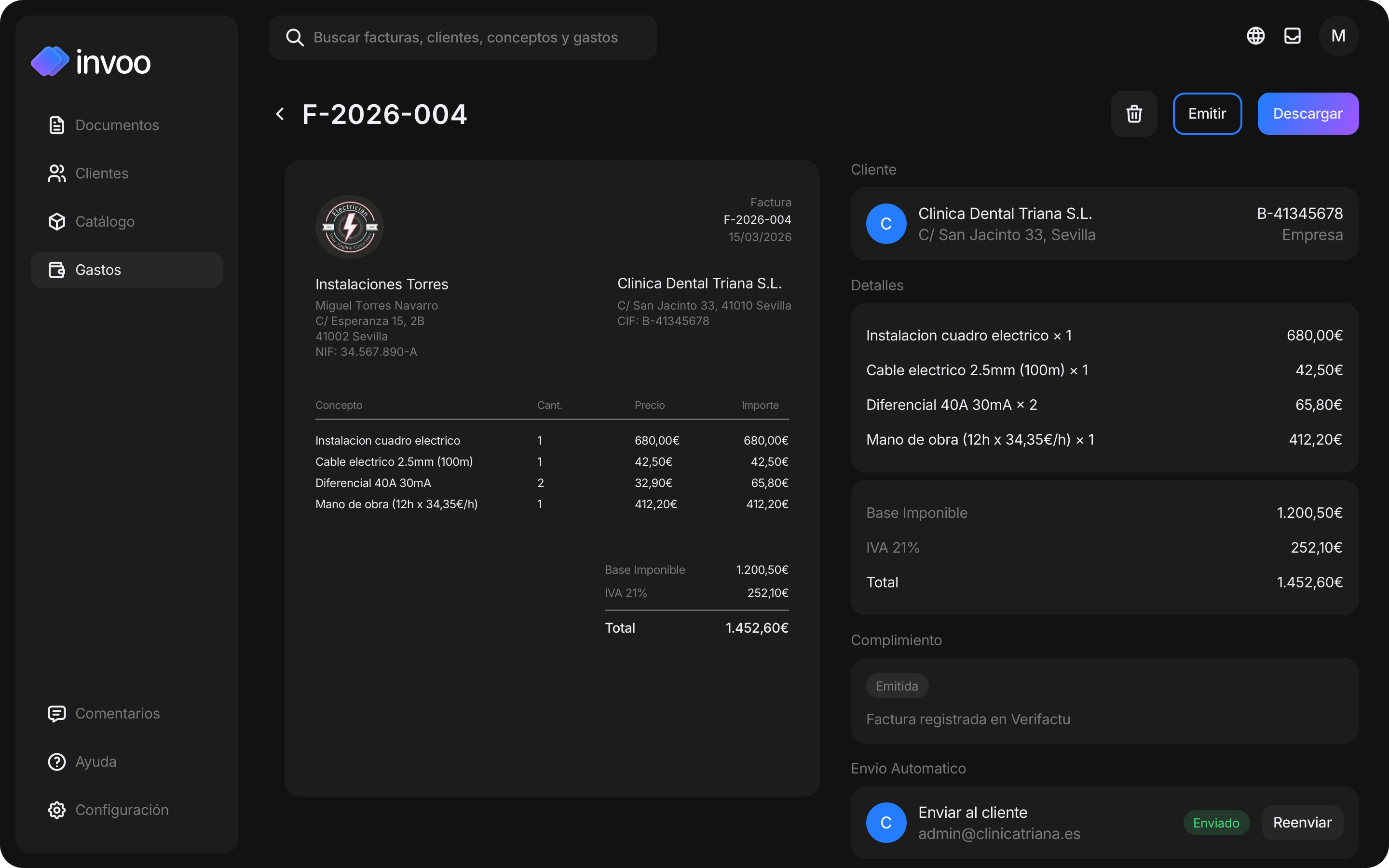
Task: Click the F-2026-004 page title
Action: point(384,114)
